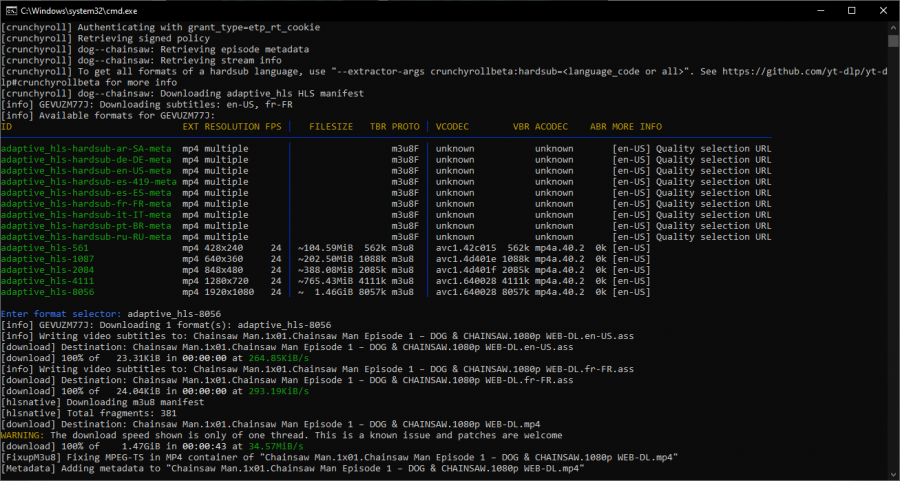Click the FILESIZE column header

[331, 126]
